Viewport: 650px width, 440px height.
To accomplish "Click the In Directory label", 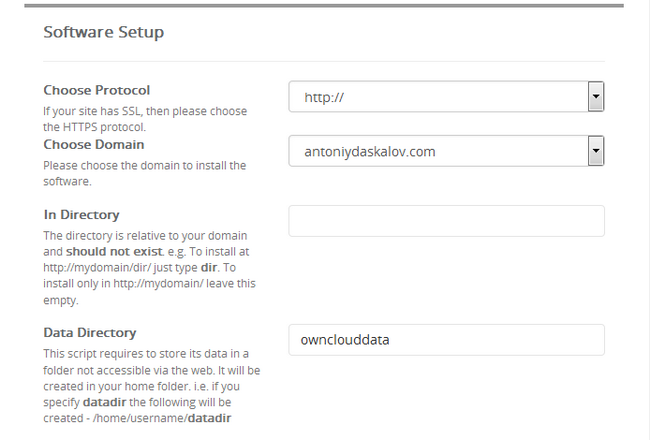I will click(x=81, y=215).
